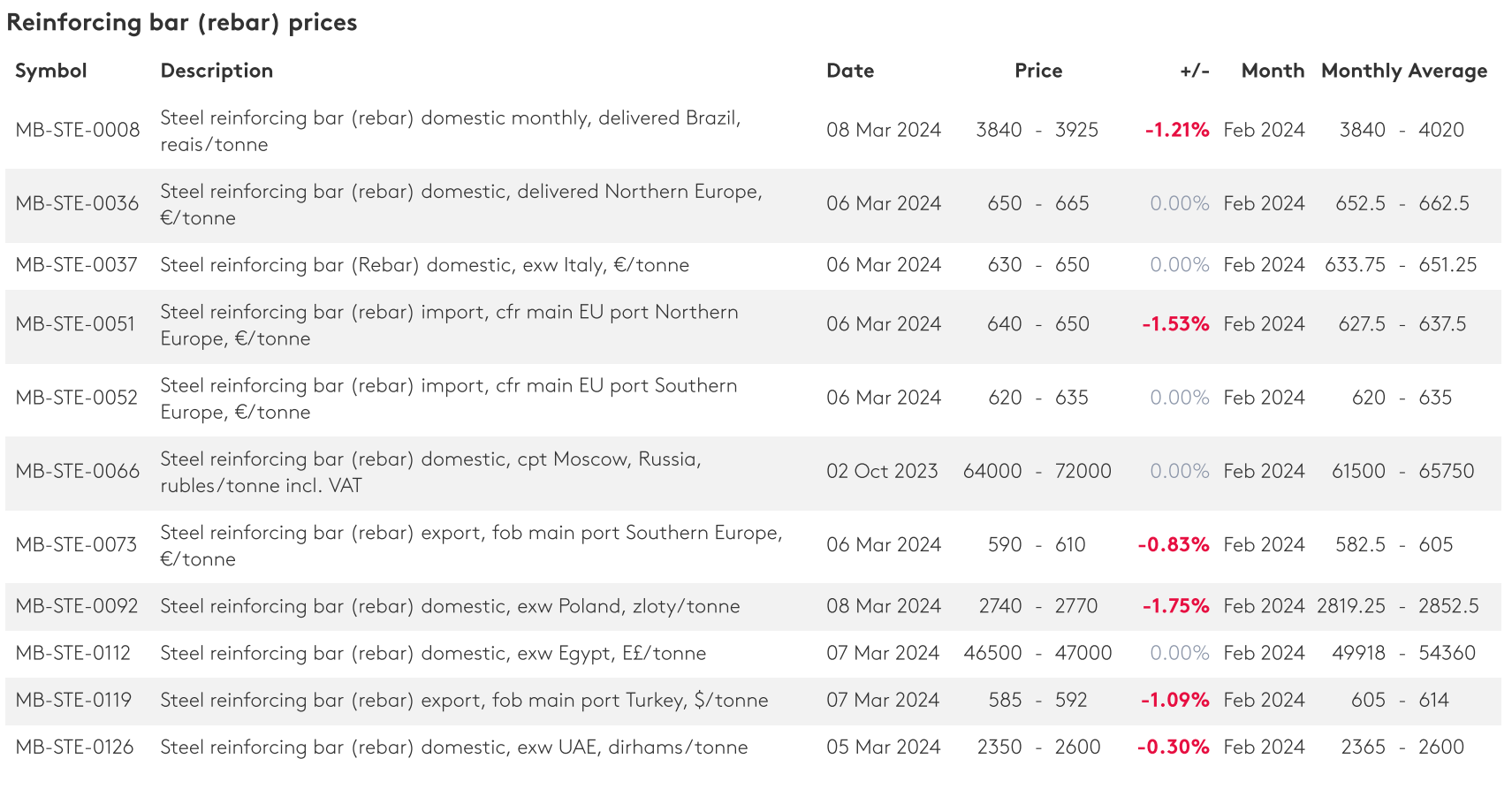Open symbol MB-STE-0036

[78, 203]
